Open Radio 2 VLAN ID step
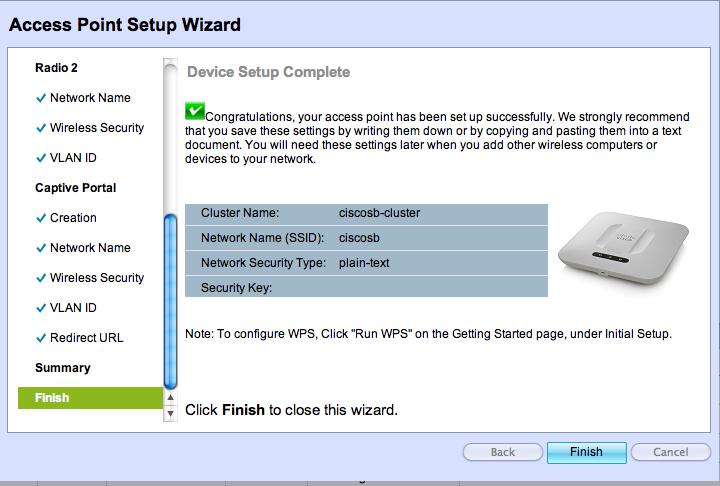 coord(73,158)
